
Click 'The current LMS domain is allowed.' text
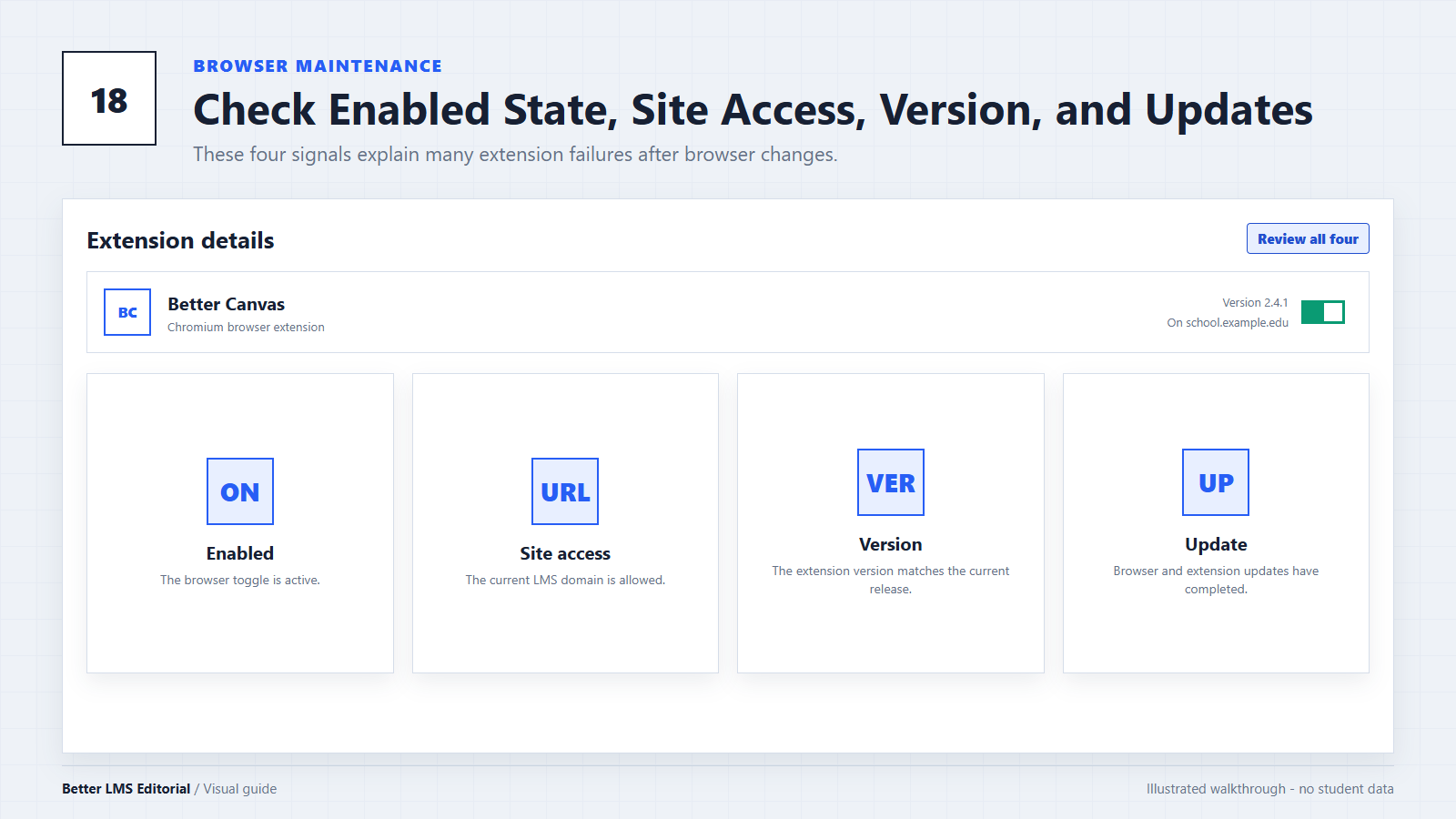565,580
